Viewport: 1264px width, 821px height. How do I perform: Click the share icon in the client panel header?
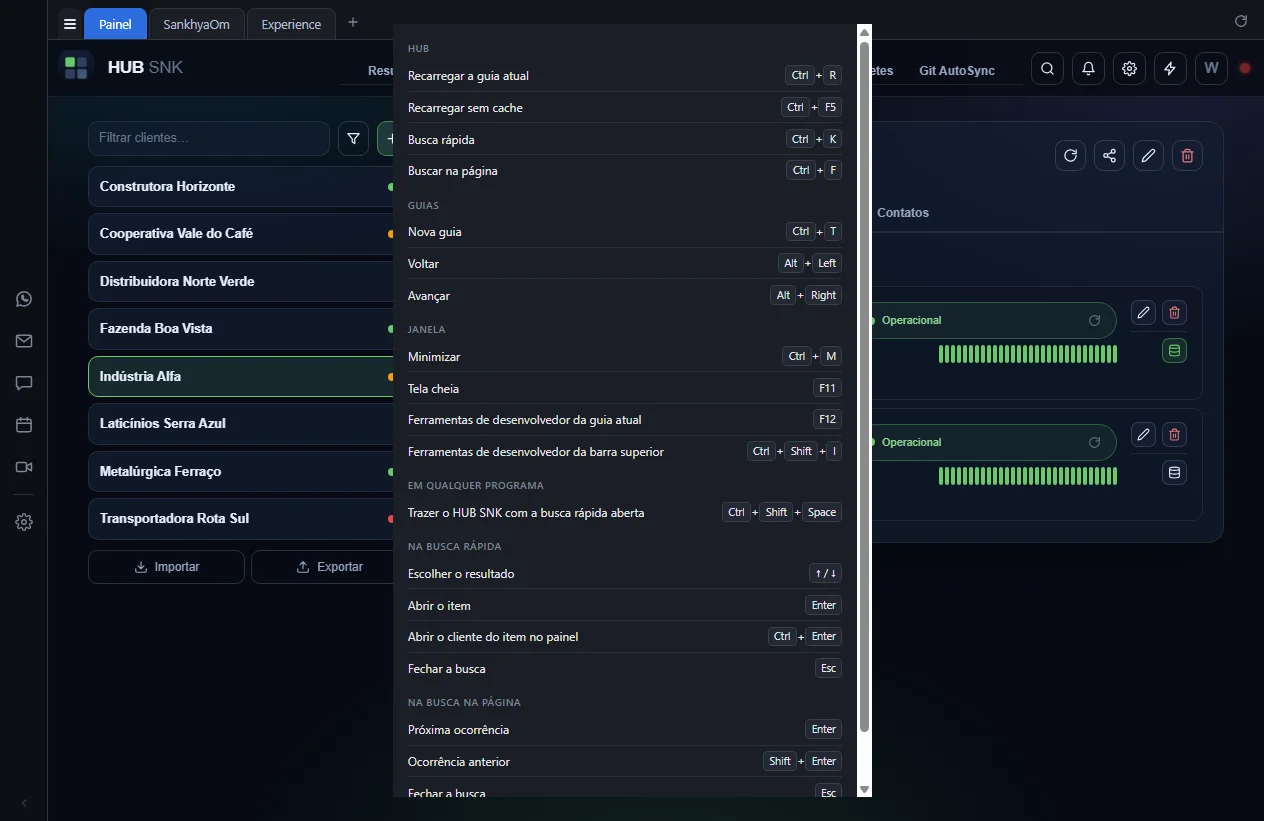coord(1109,155)
